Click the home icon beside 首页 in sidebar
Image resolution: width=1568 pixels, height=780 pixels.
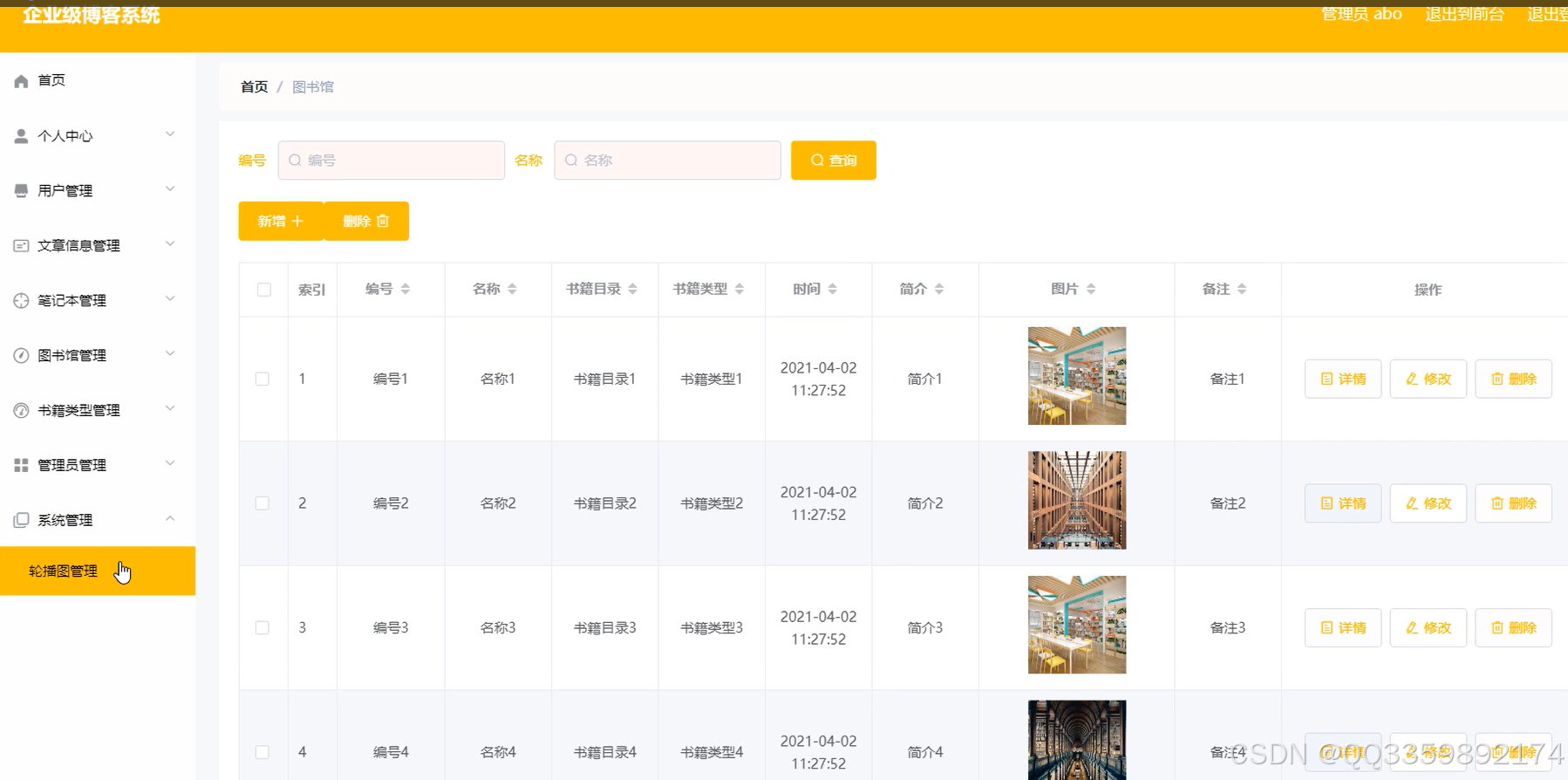click(21, 80)
